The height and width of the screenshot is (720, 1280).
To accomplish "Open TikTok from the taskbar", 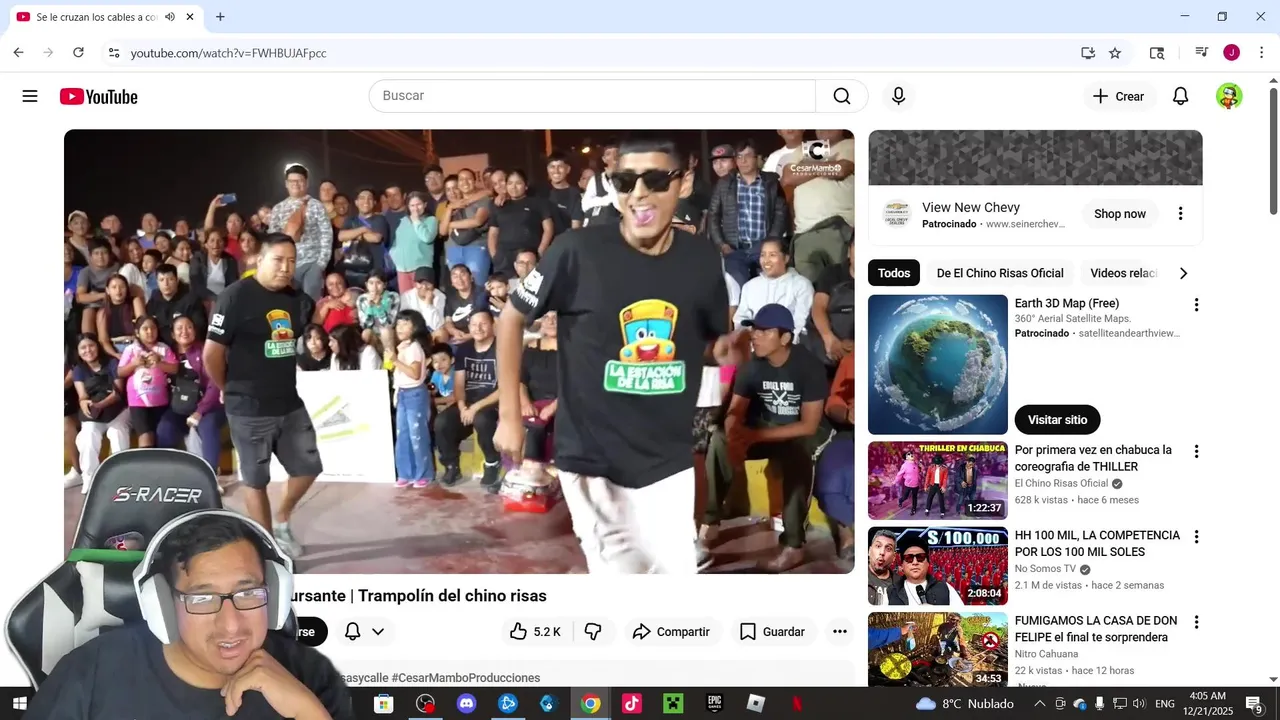I will point(632,704).
